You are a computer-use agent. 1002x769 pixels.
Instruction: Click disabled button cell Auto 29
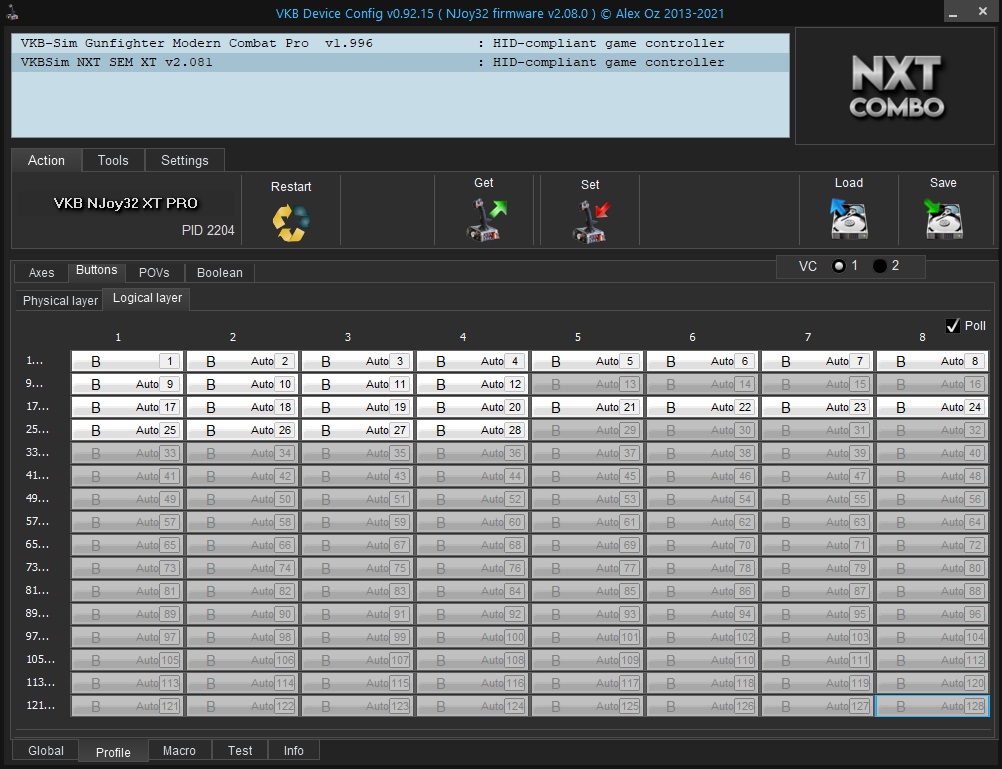587,430
